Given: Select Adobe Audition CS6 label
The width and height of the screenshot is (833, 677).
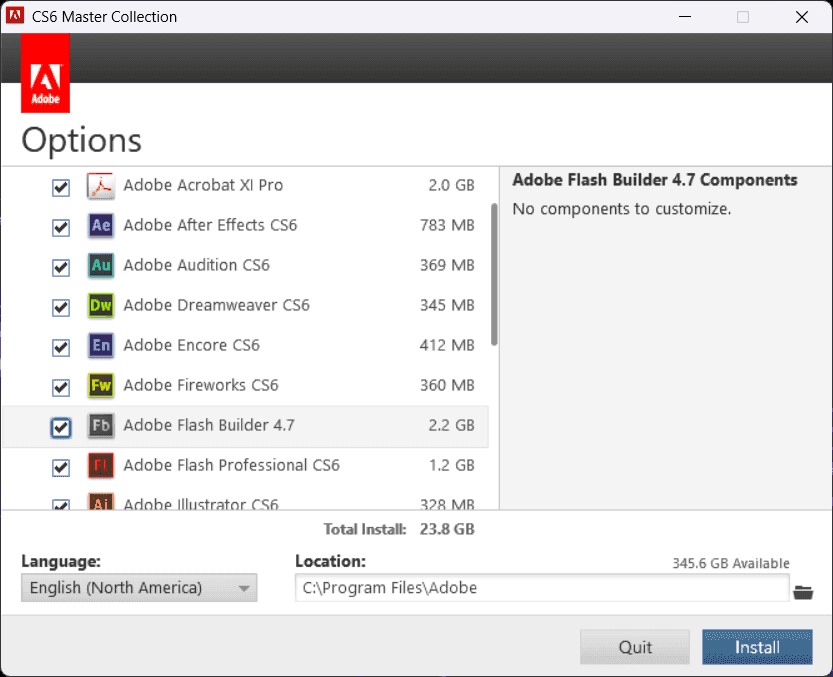Looking at the screenshot, I should click(197, 265).
